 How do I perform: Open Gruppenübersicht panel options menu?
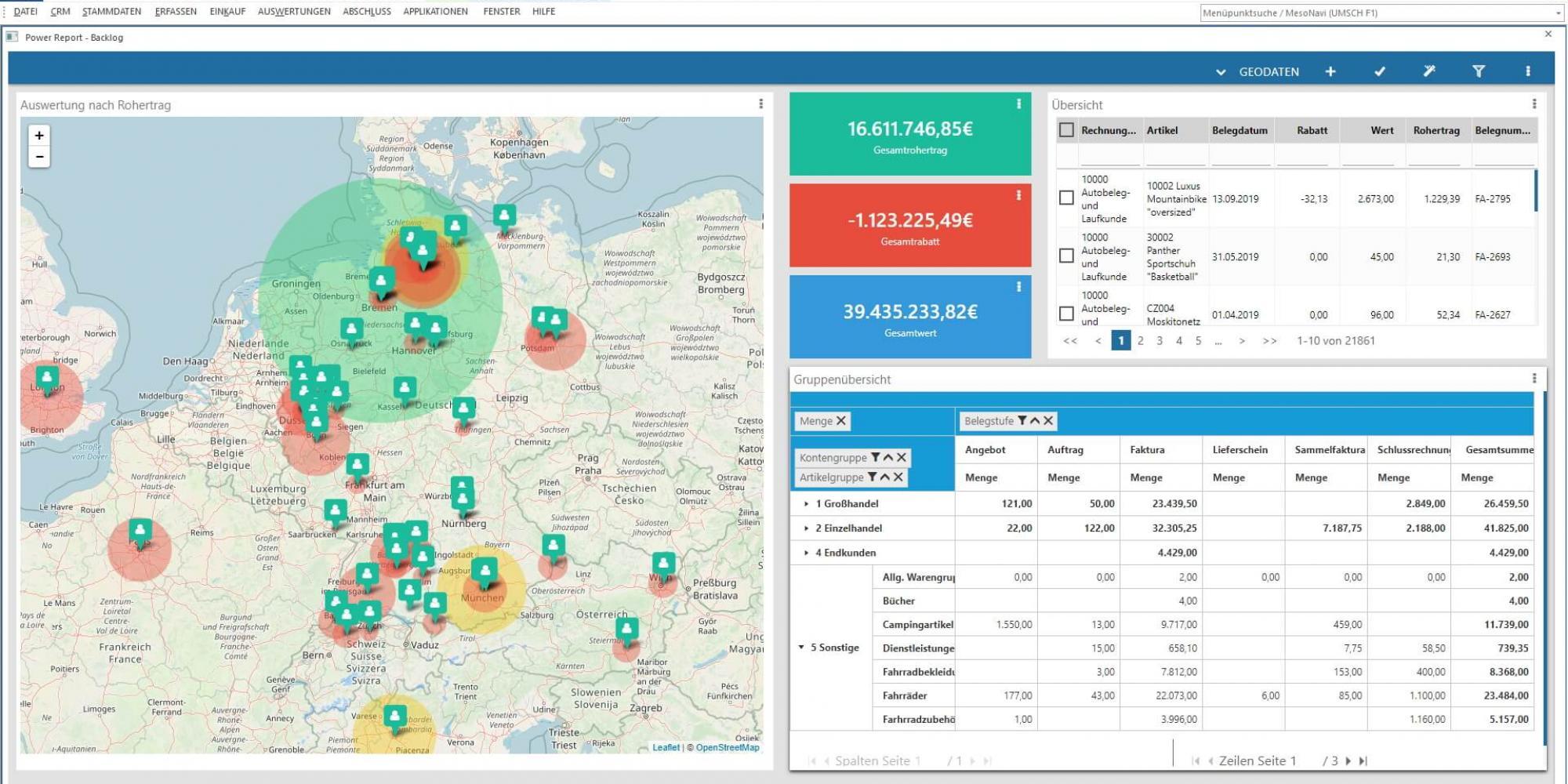tap(1534, 379)
